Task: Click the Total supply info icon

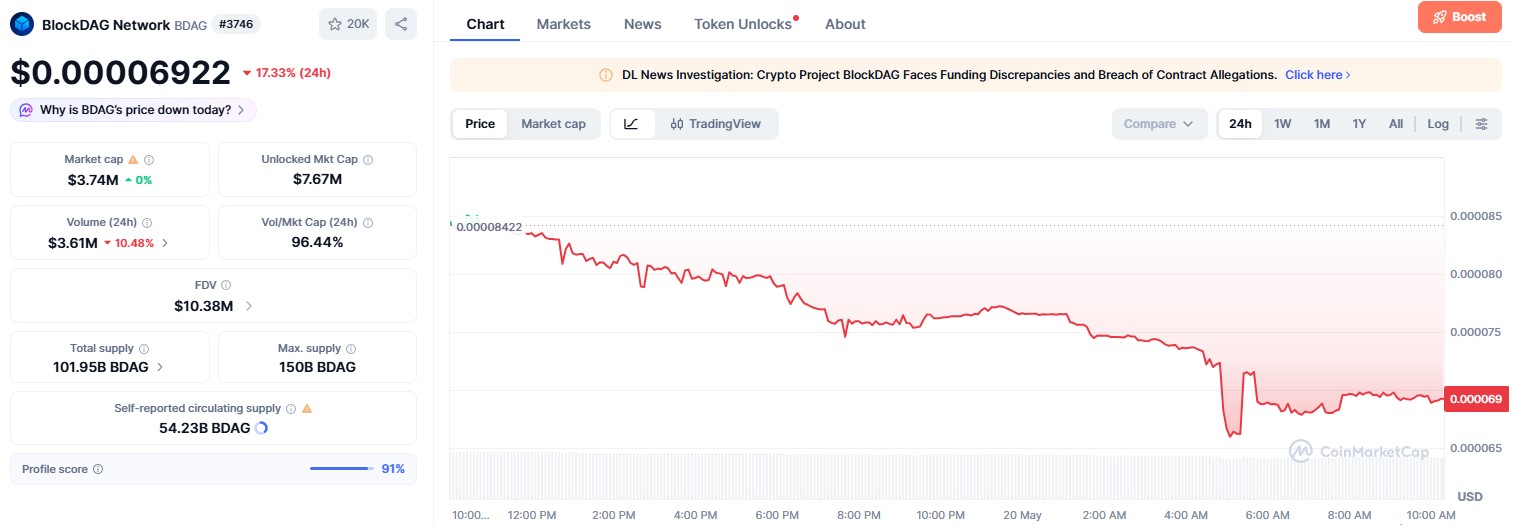Action: coord(144,349)
